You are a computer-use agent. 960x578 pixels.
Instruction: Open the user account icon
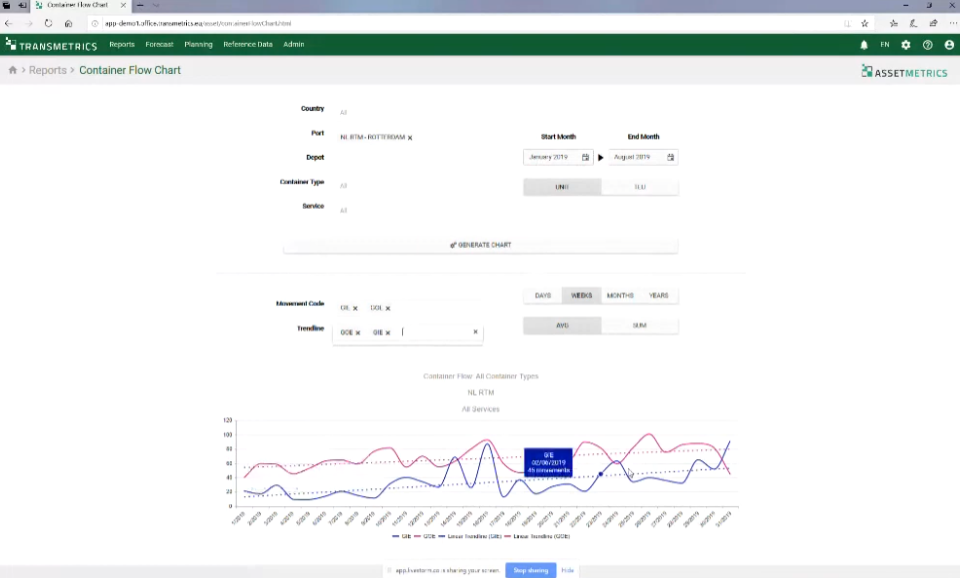[x=948, y=44]
